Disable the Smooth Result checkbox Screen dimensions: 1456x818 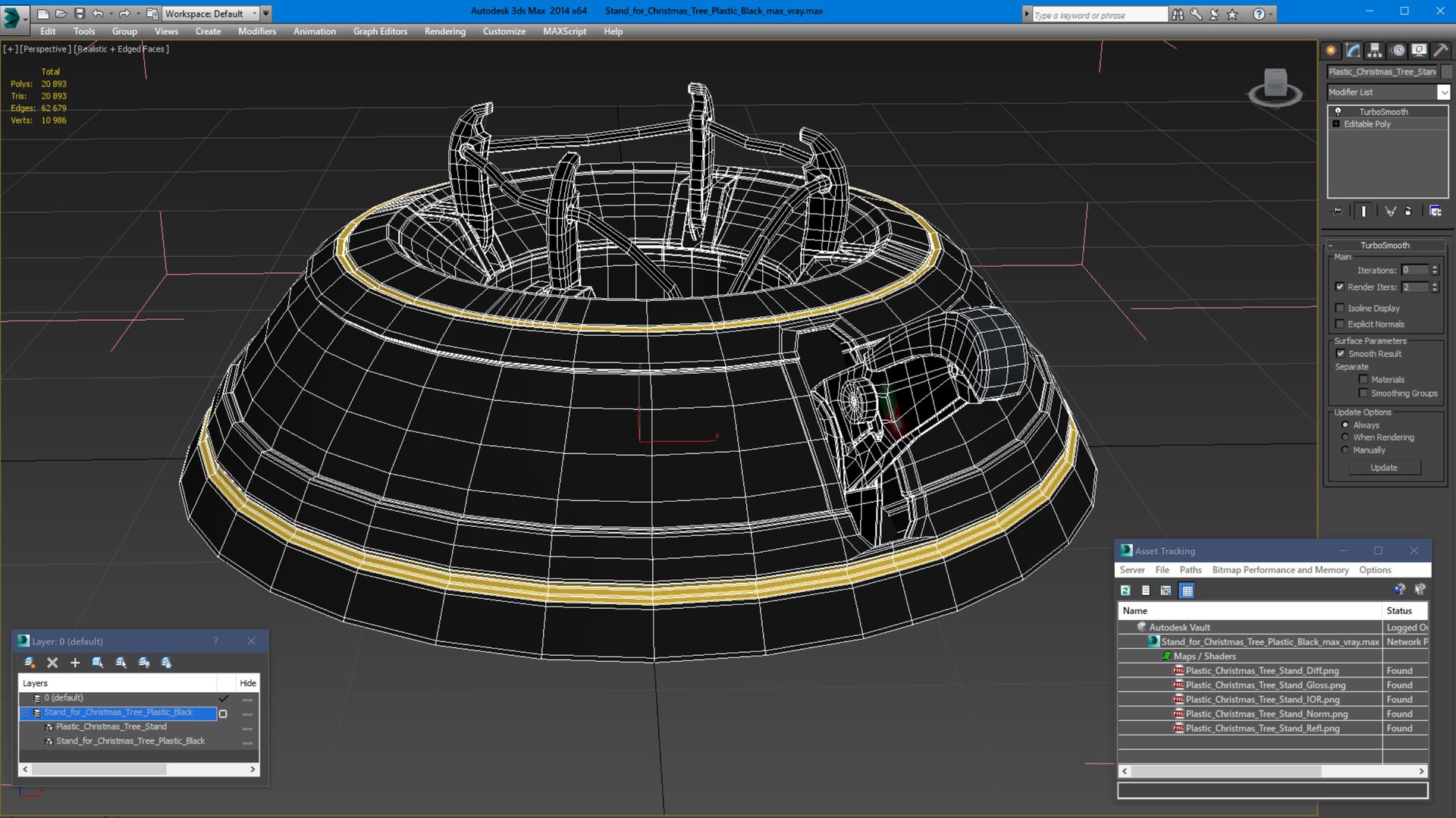[x=1340, y=354]
